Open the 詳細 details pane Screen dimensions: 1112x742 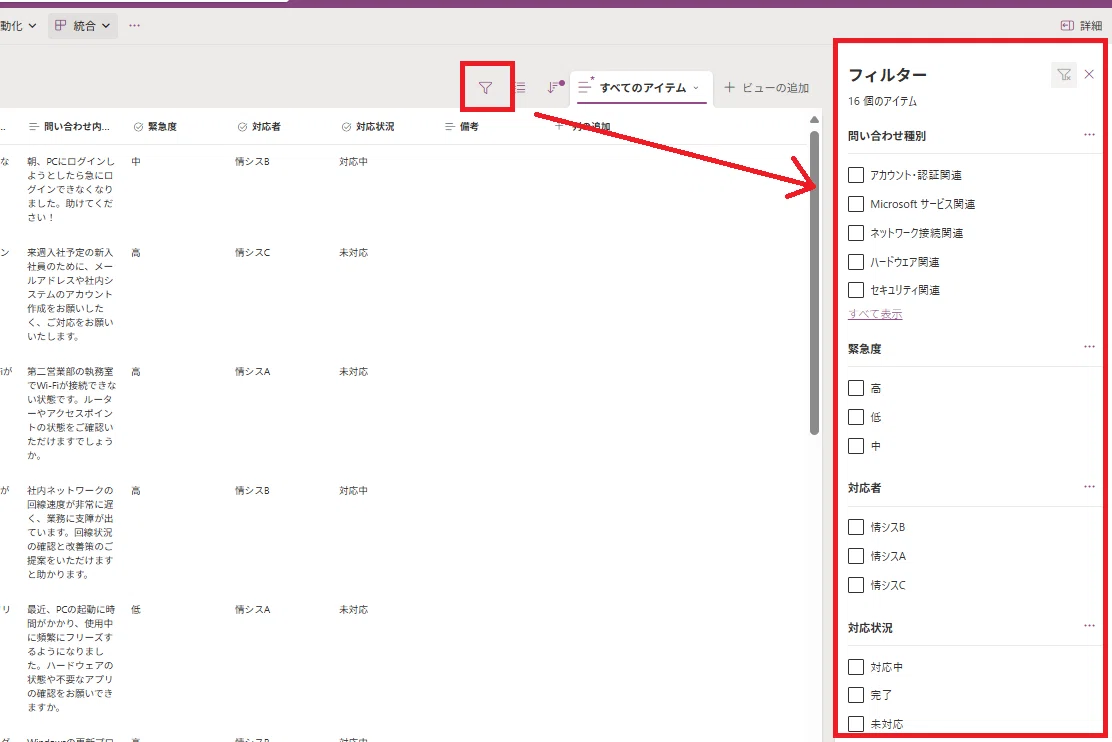click(x=1082, y=26)
